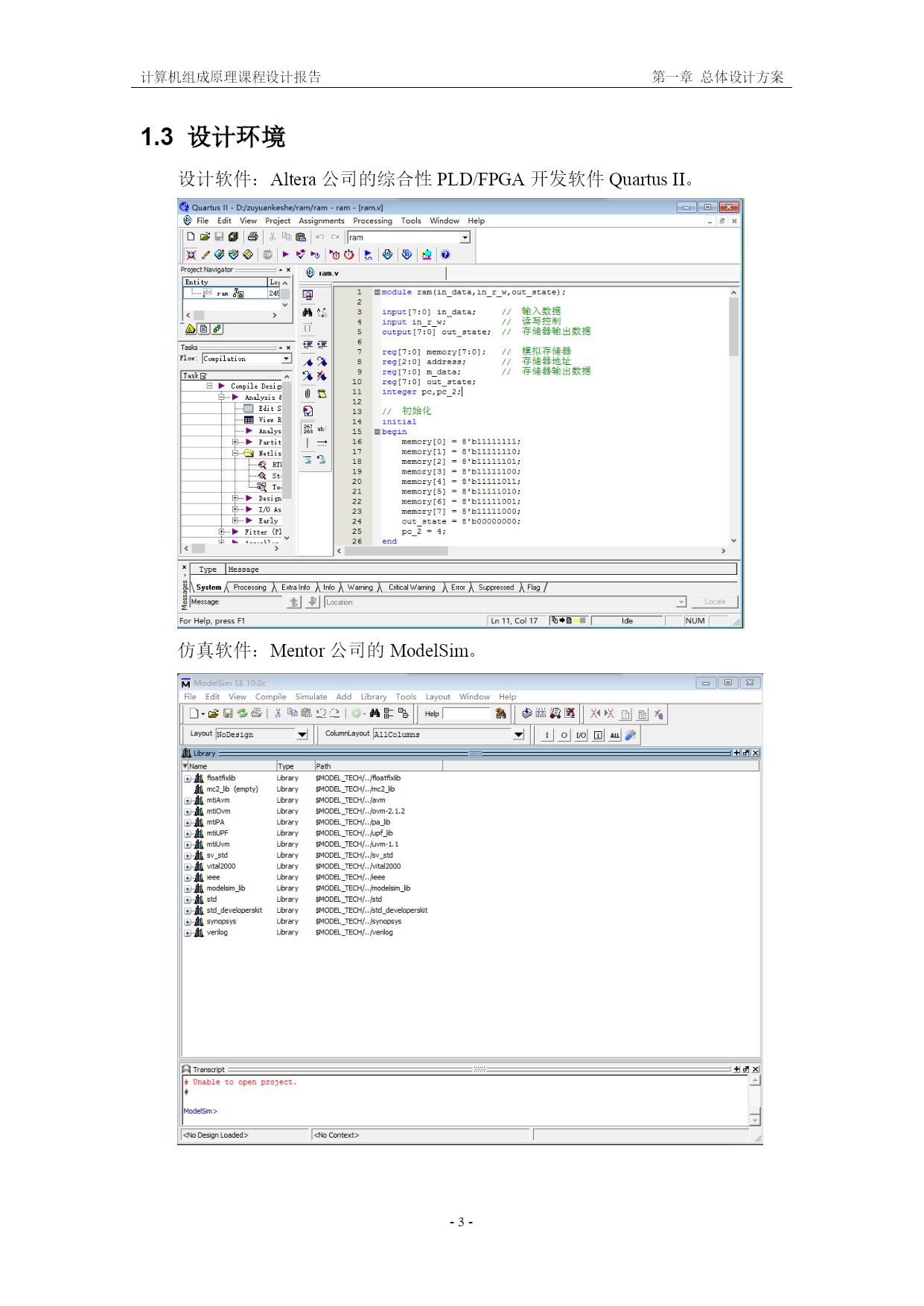The height and width of the screenshot is (1306, 924).
Task: Click the line numbers 267/268 icon
Action: click(308, 429)
